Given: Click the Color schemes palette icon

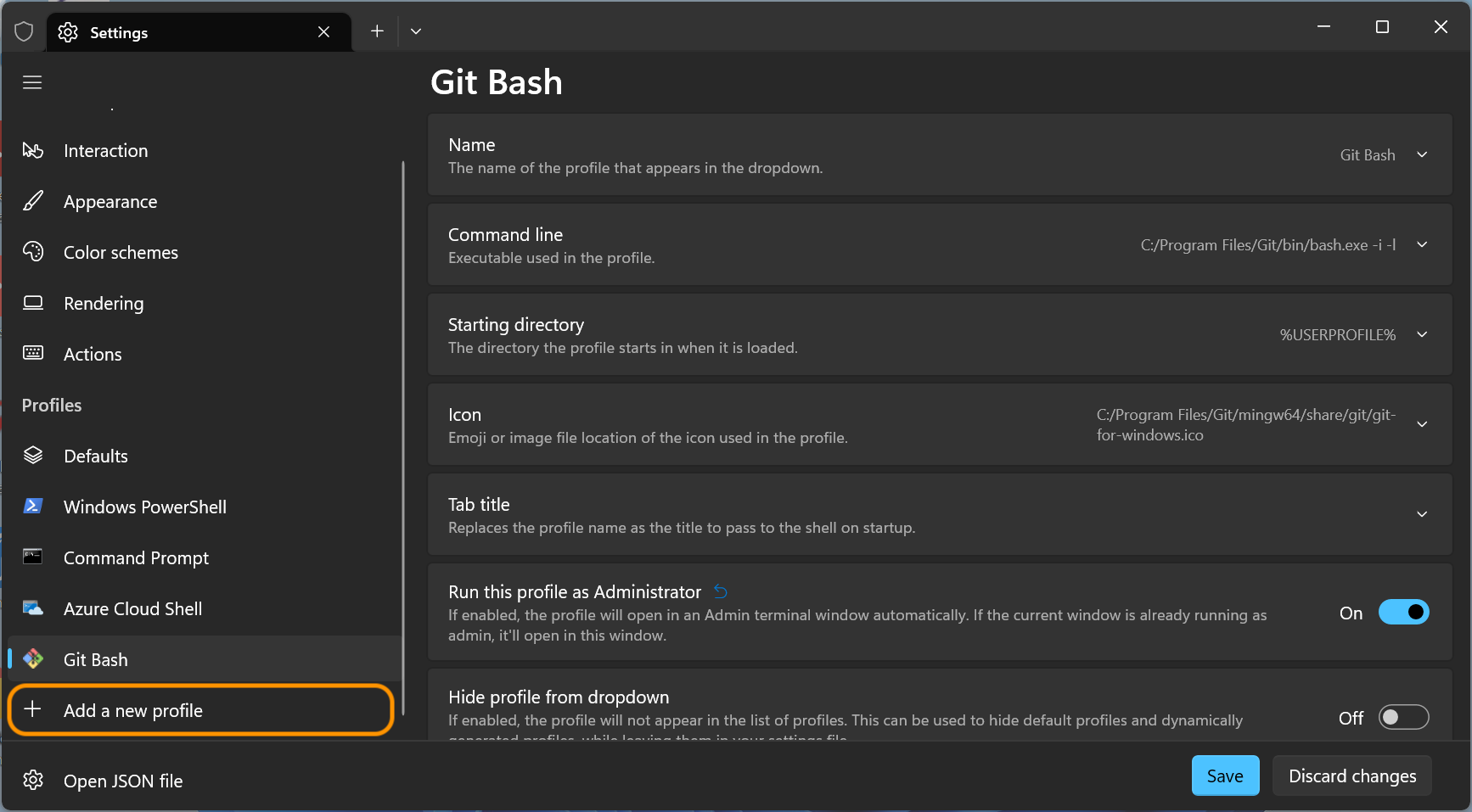Looking at the screenshot, I should point(33,252).
